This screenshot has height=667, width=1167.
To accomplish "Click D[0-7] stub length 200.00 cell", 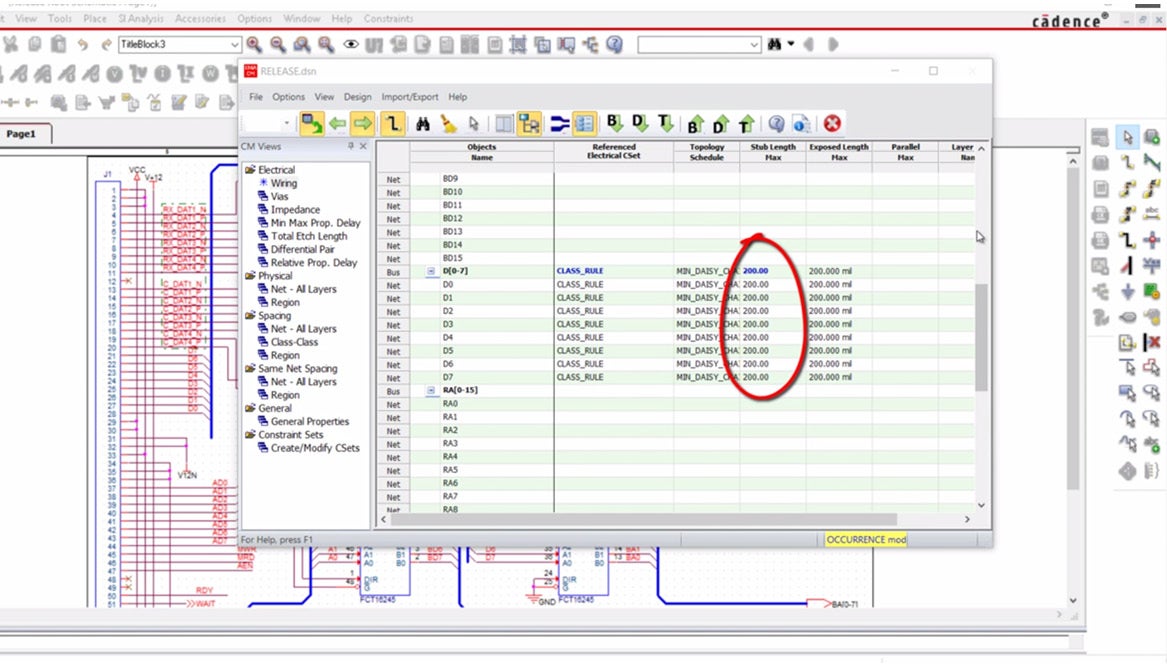I will [x=773, y=271].
